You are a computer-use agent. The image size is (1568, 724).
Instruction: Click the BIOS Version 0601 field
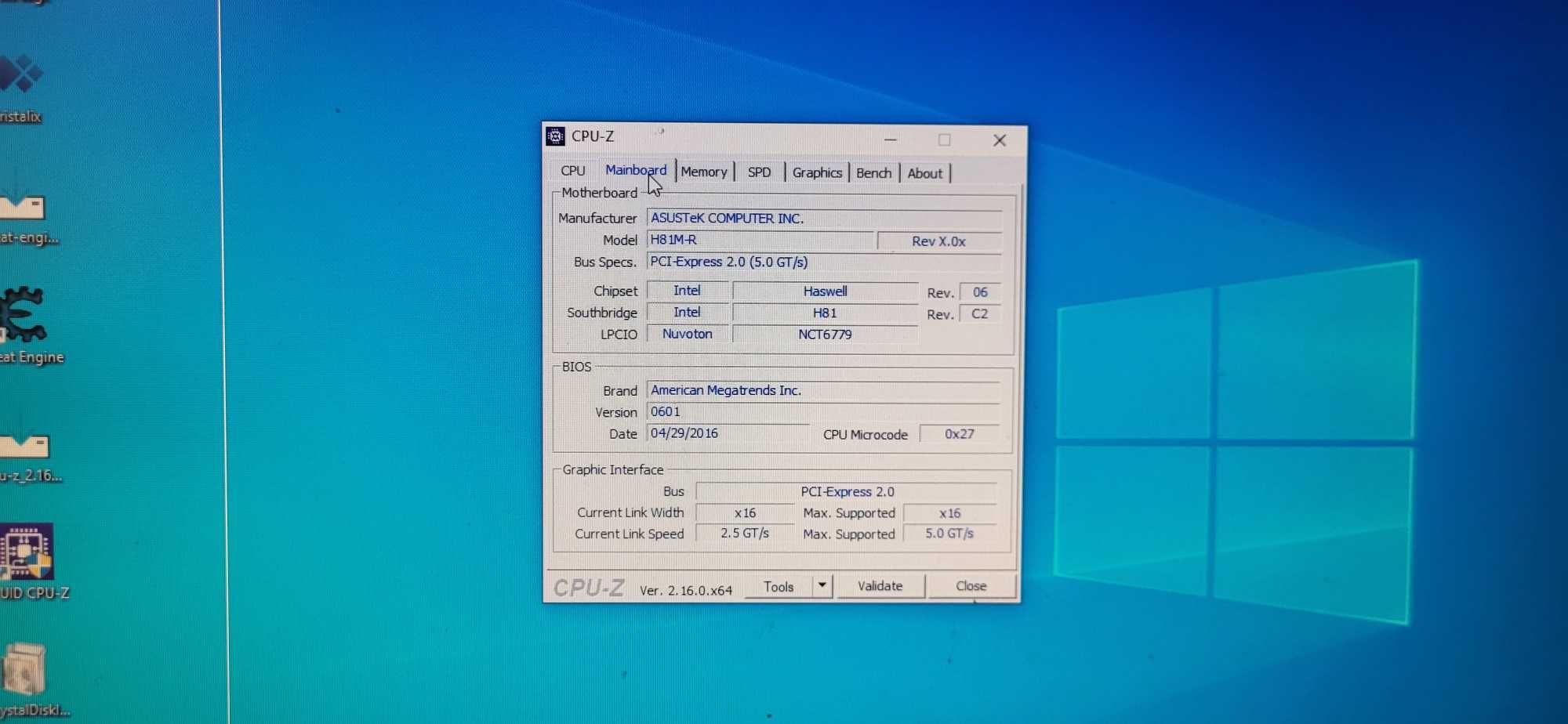click(x=823, y=411)
